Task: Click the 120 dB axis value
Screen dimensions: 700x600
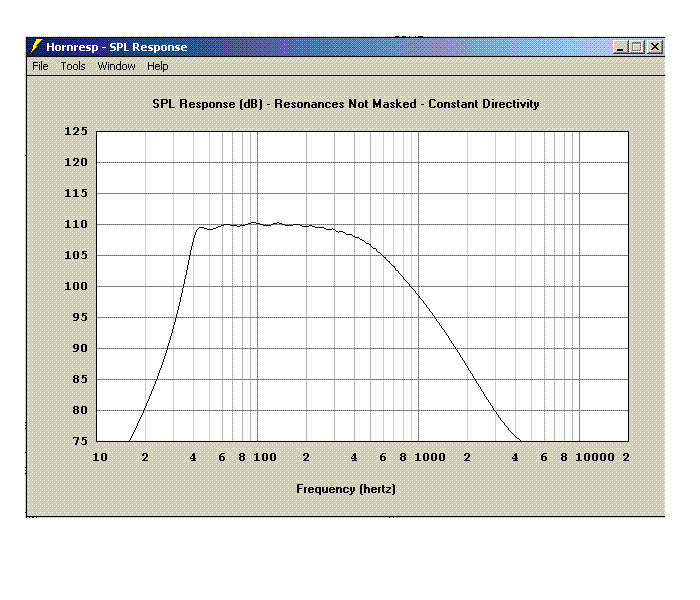Action: tap(76, 162)
